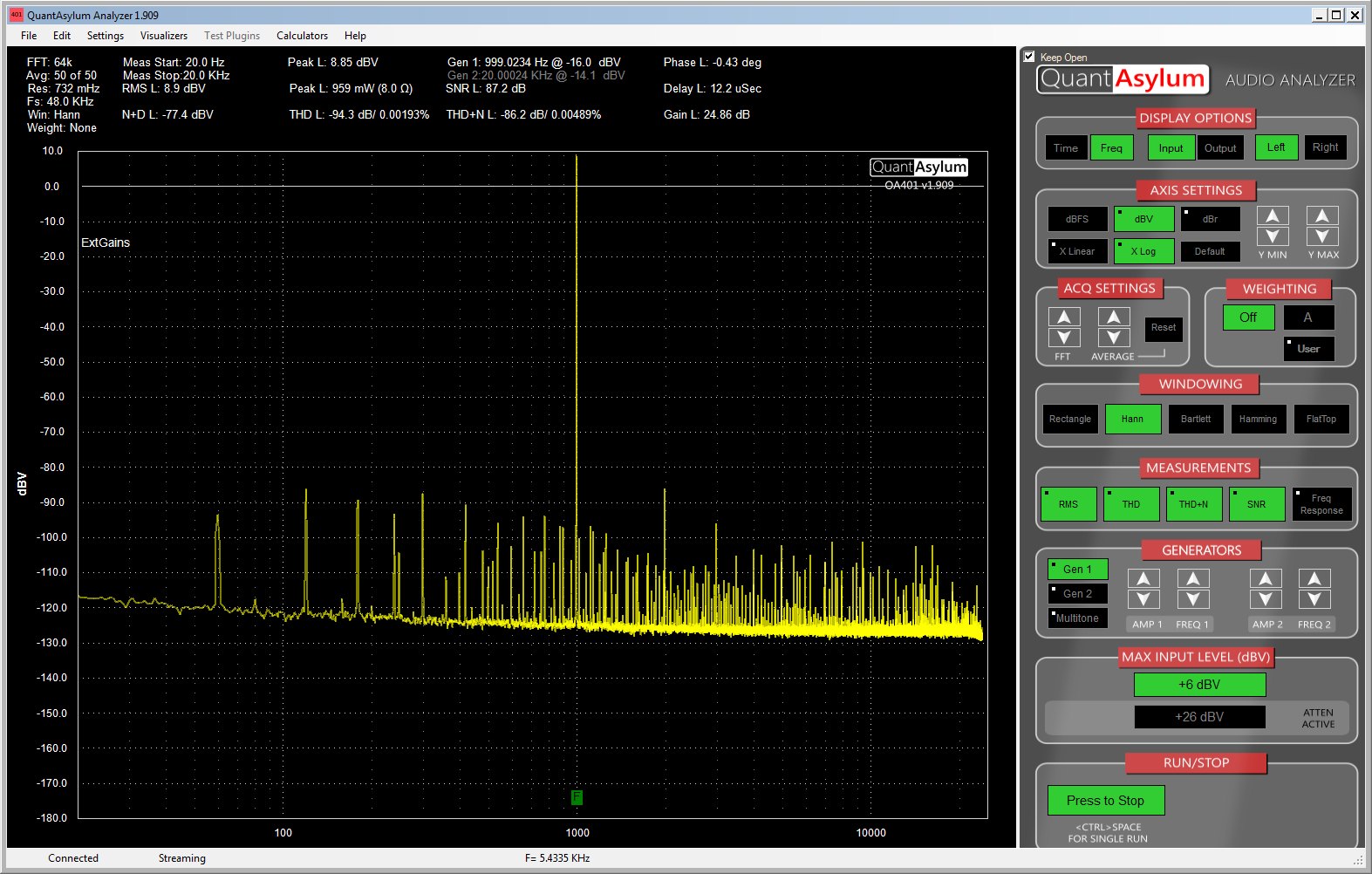Increase AVERAGE count with up arrow
Screen dimensions: 1372x874
click(1114, 317)
